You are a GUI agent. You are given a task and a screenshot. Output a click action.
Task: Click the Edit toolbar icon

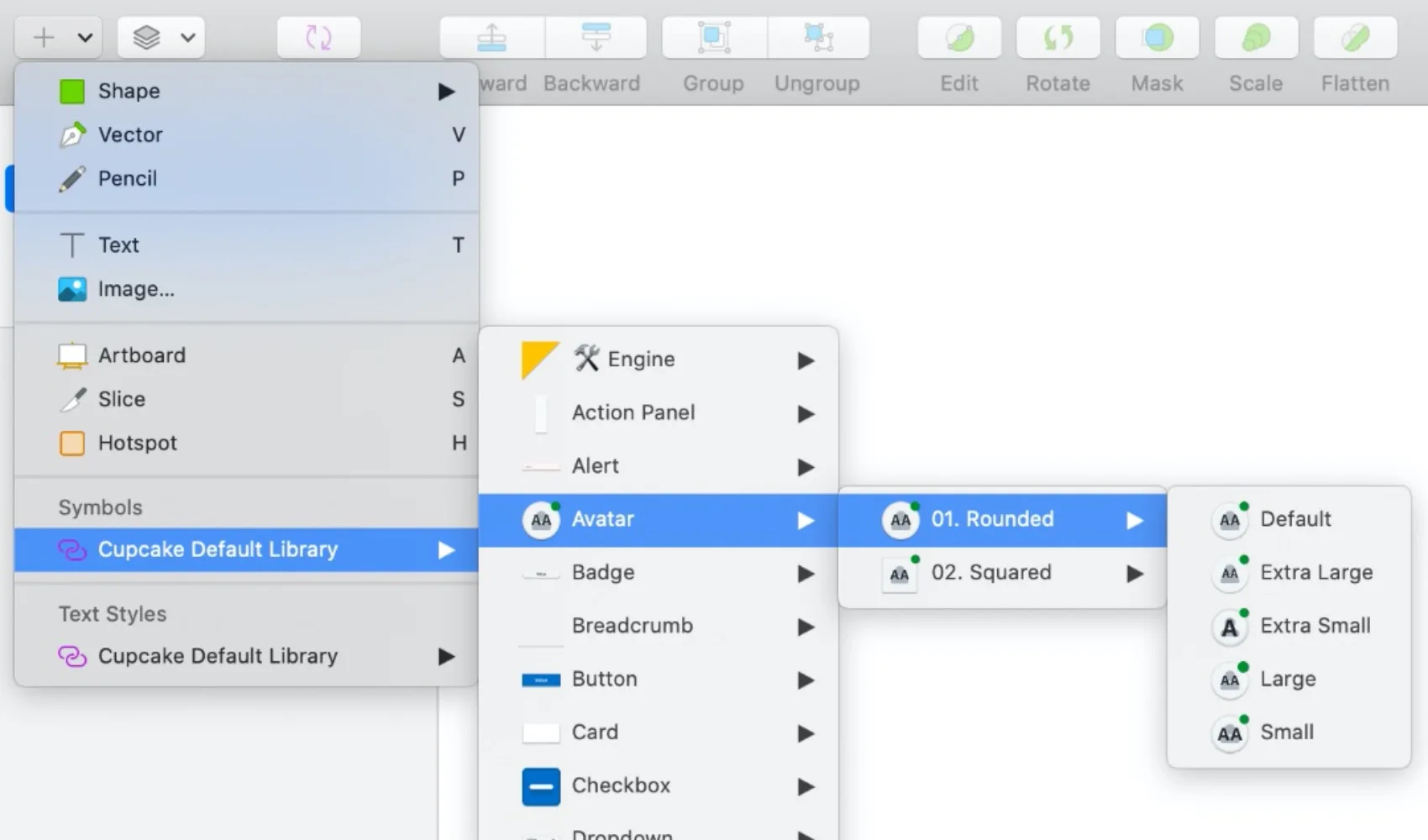click(959, 38)
